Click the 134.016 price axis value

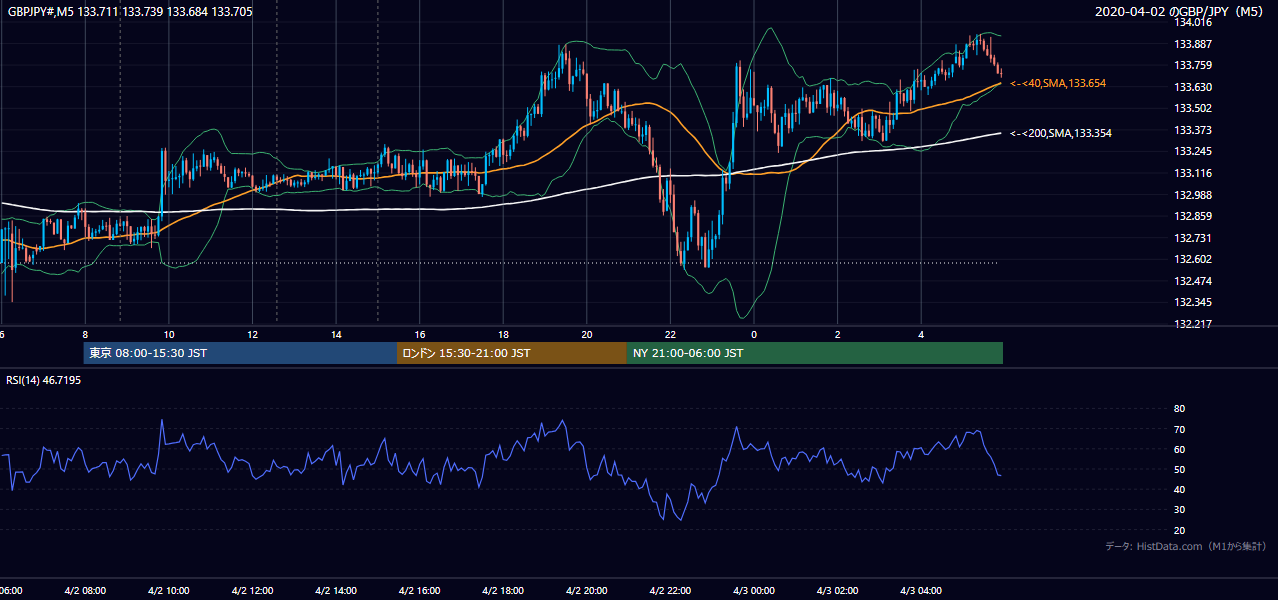[1193, 22]
